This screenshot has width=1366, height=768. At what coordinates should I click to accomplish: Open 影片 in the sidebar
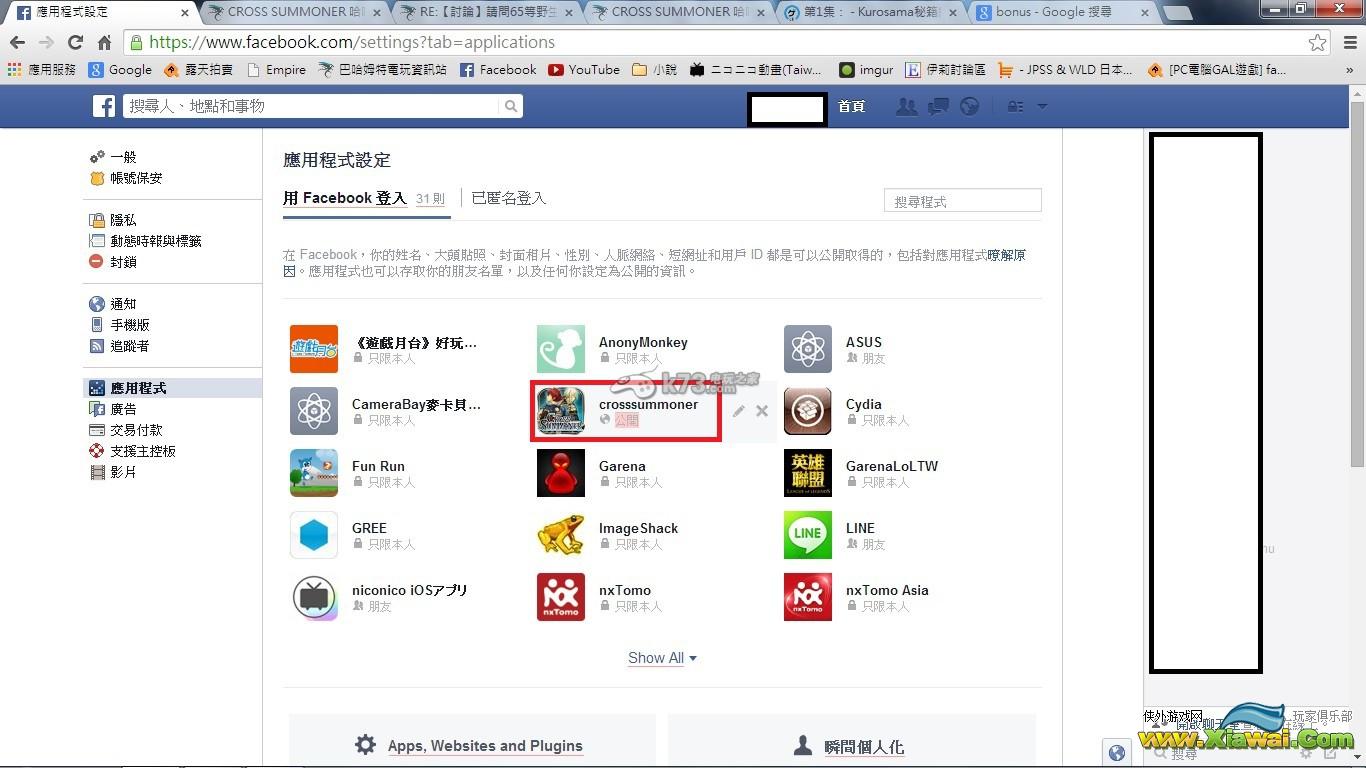[123, 472]
